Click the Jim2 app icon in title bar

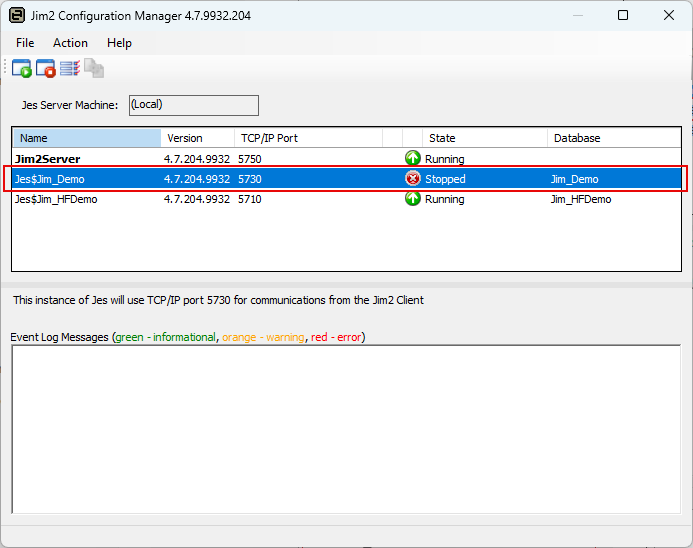point(17,15)
